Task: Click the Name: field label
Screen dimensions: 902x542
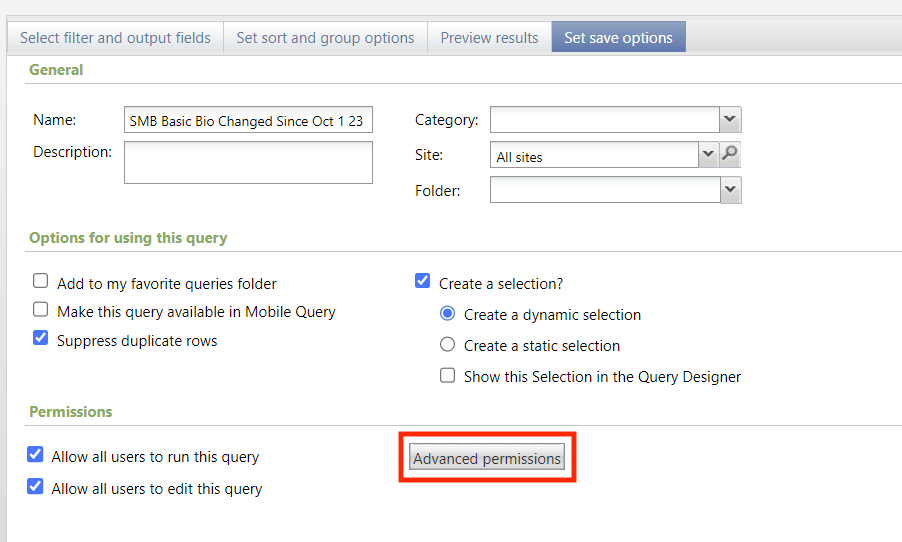Action: [55, 120]
